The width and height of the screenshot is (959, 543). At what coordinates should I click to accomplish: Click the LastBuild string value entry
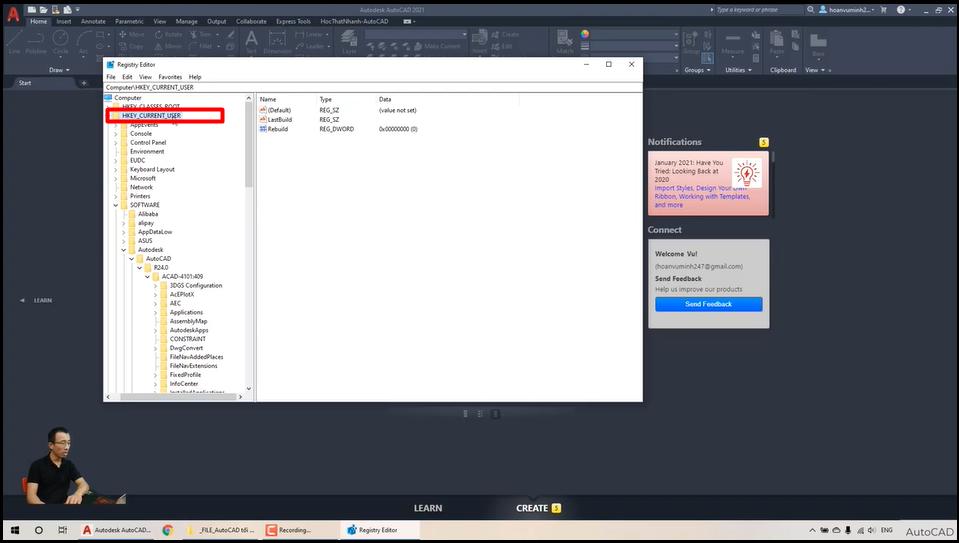pyautogui.click(x=280, y=120)
